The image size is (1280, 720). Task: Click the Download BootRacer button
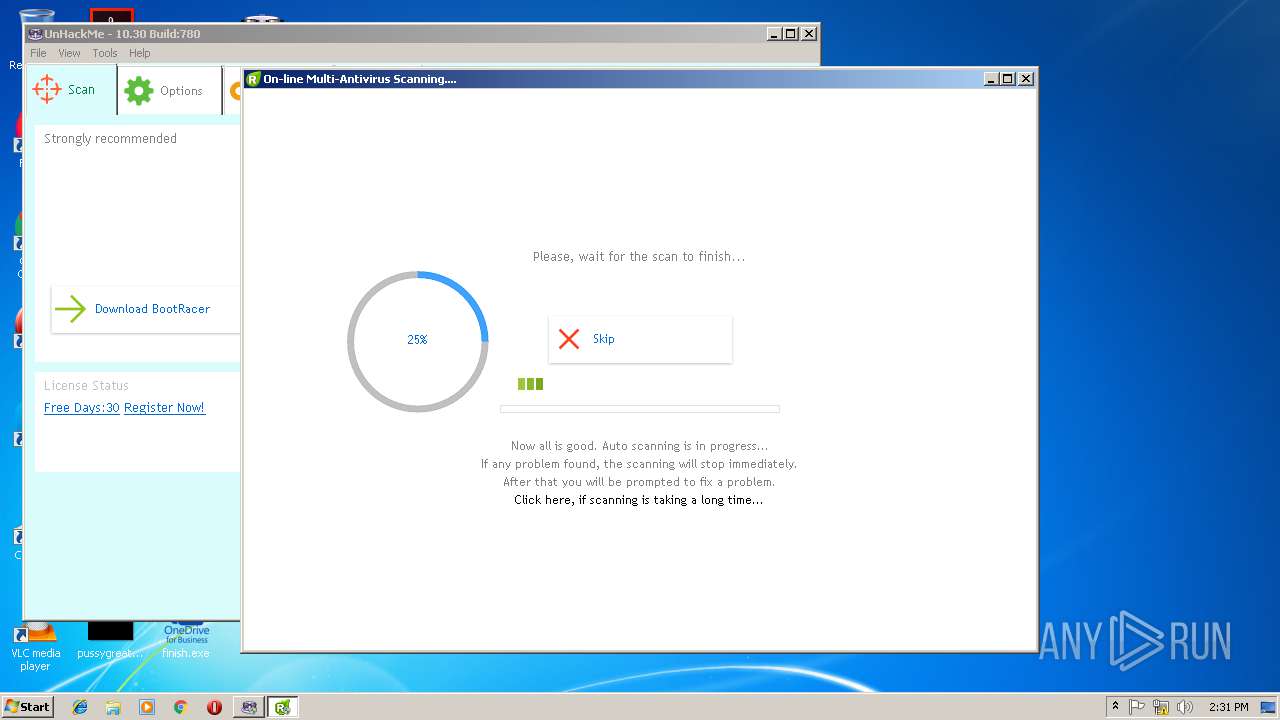point(146,309)
